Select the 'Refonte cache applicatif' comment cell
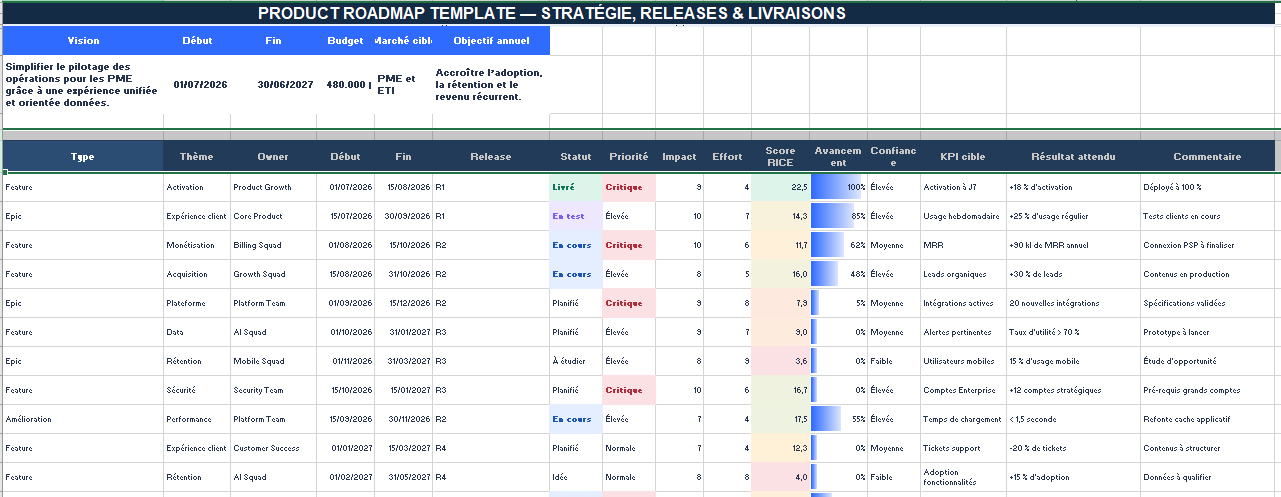1281x497 pixels. [1207, 419]
